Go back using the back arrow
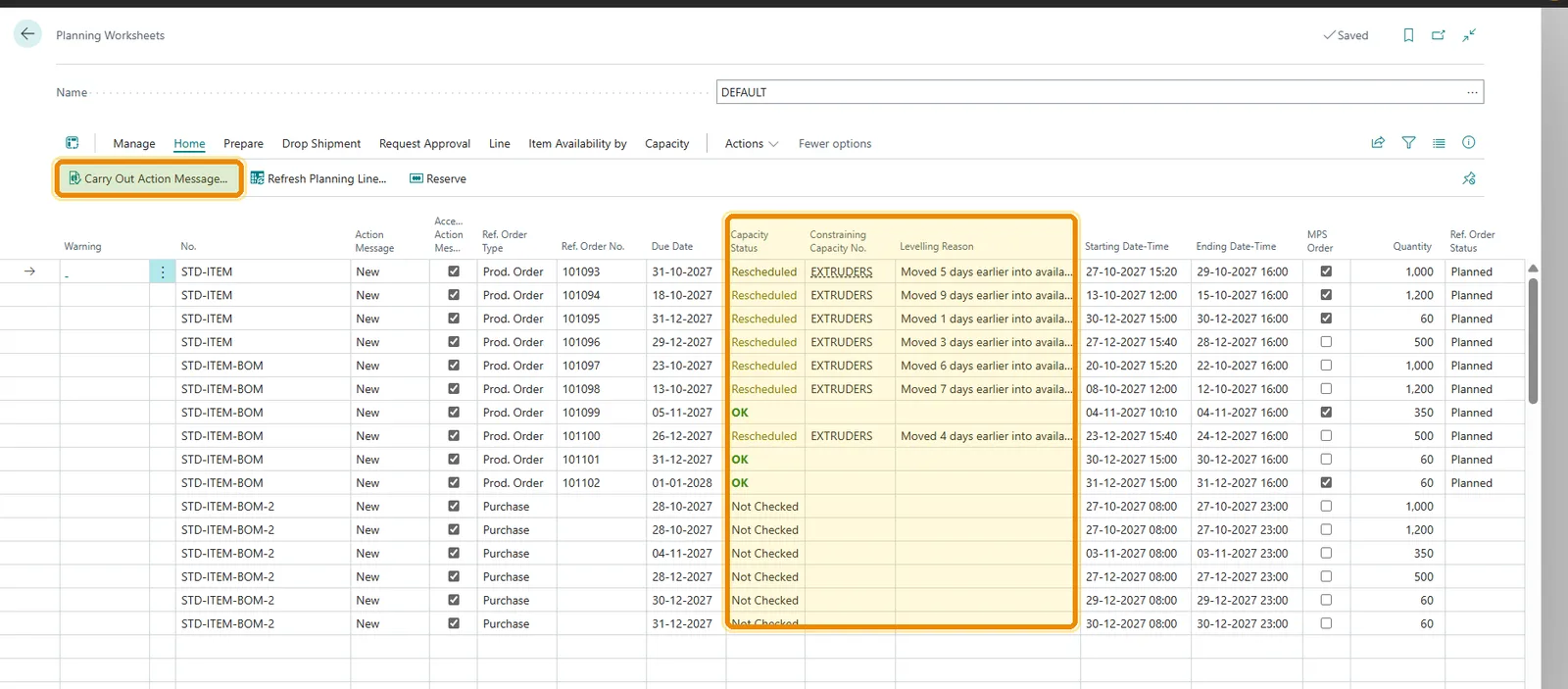The image size is (1568, 689). [27, 34]
